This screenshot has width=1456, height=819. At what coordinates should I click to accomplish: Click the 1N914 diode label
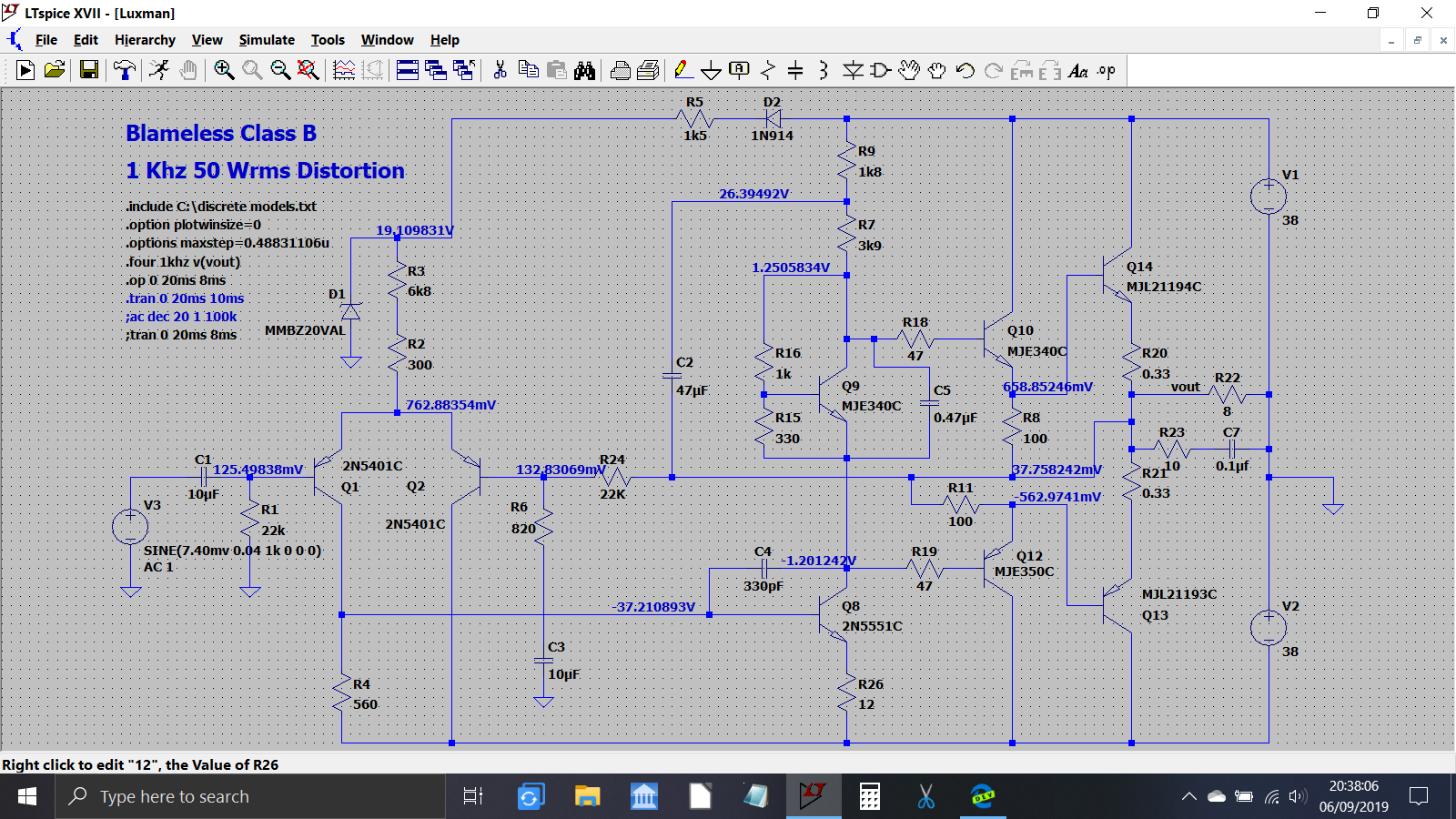click(x=772, y=136)
